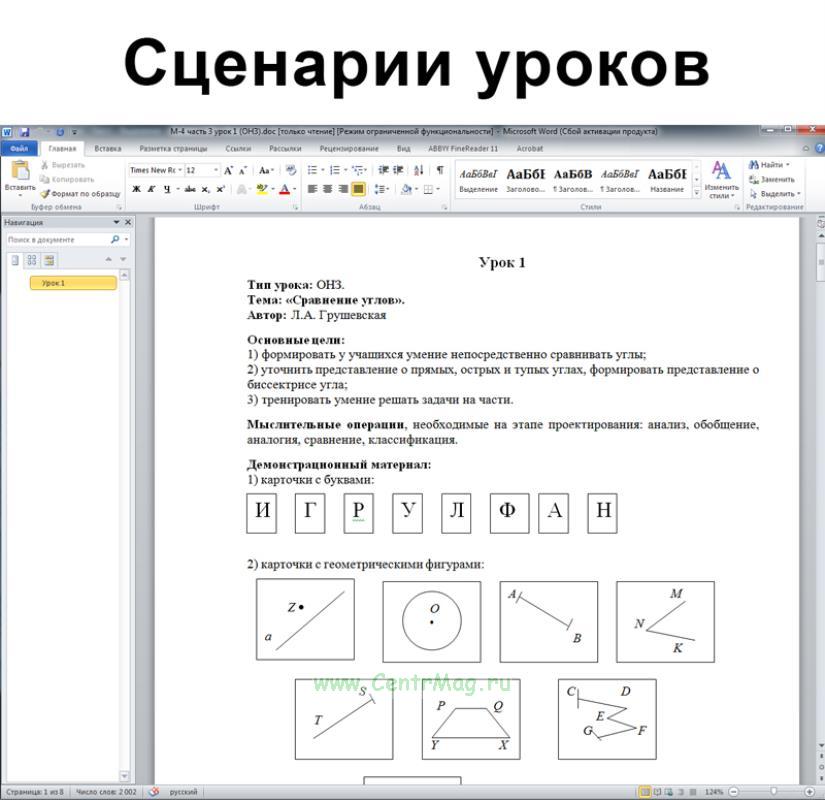Click the zoom in plus button
Screen dimensions: 825x800
tap(810, 792)
